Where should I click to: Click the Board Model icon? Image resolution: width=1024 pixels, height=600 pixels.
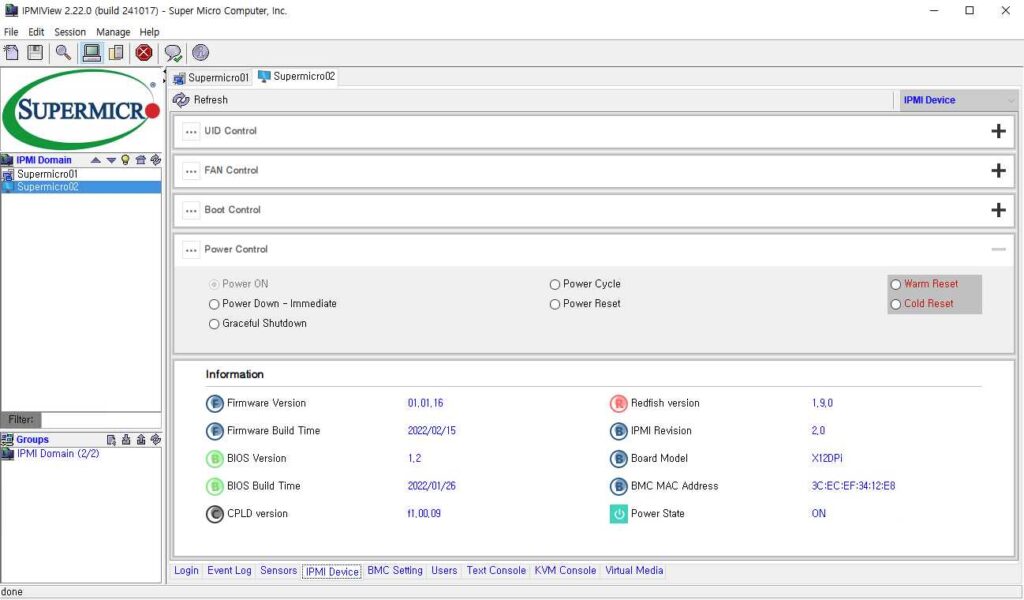pos(618,458)
